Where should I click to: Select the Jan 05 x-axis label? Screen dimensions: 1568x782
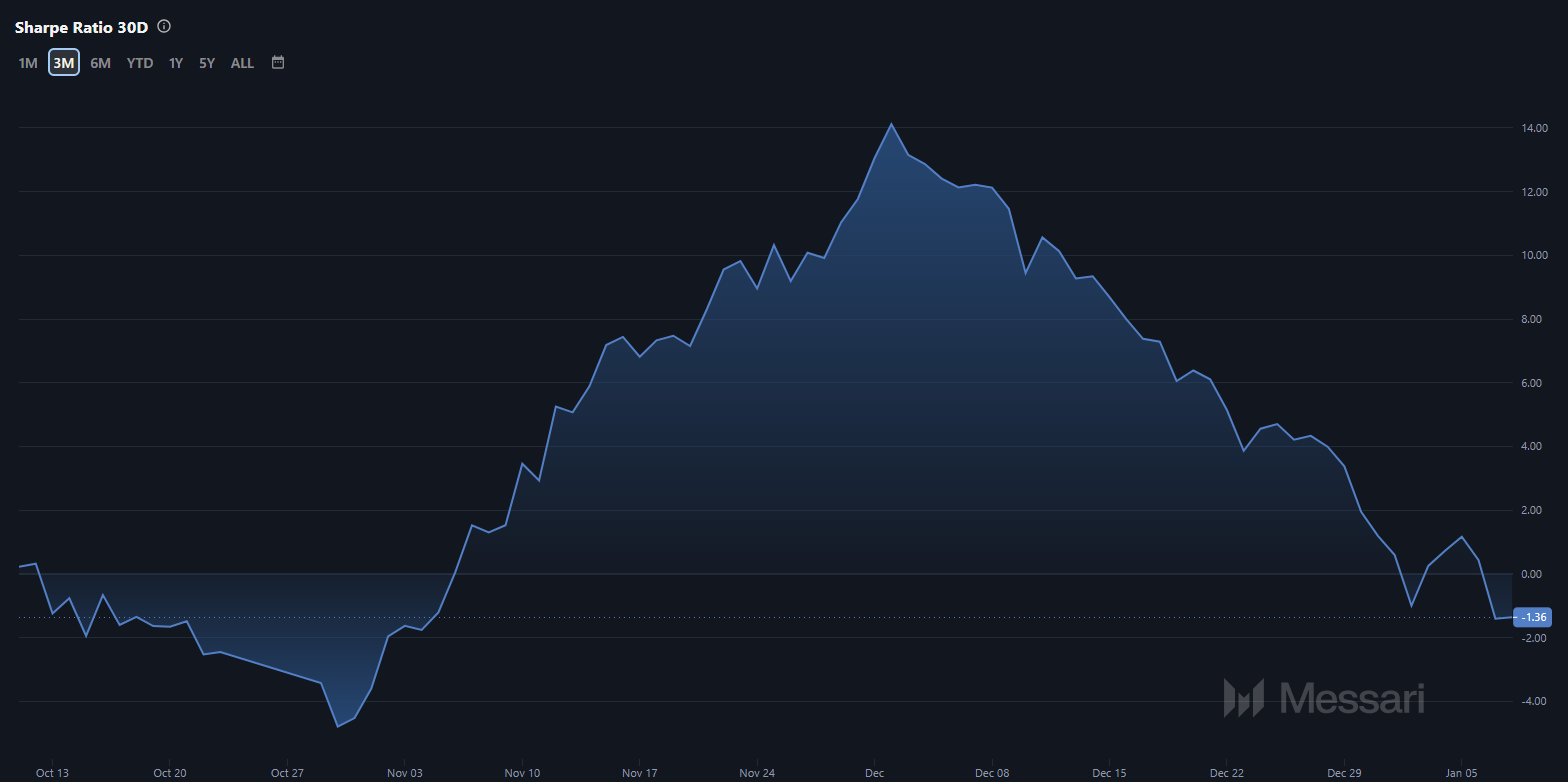coord(1462,773)
